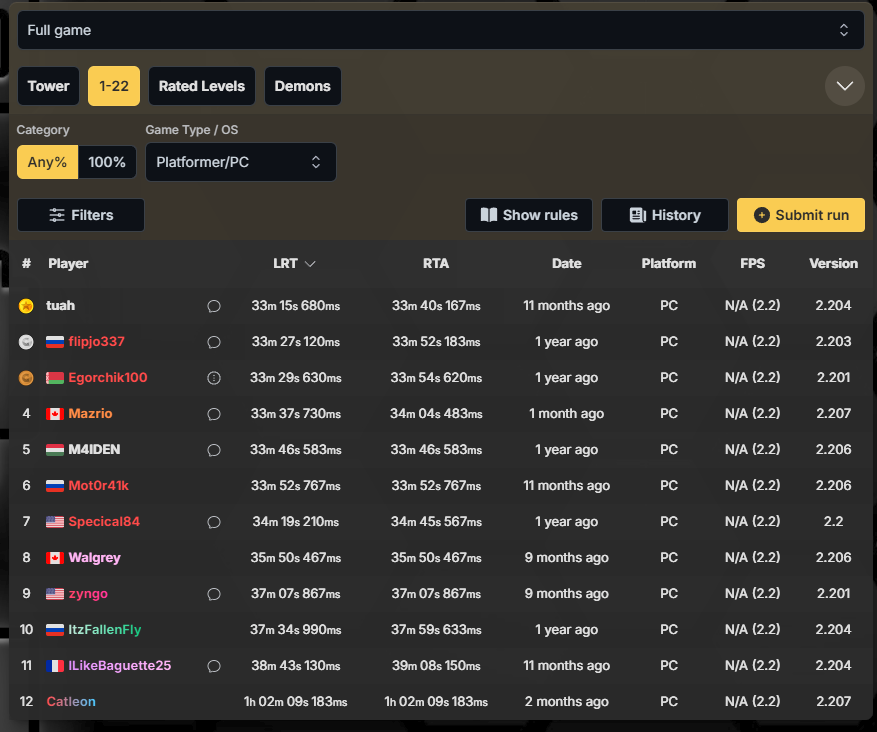
Task: Open comment bubble for Specical84's run
Action: pos(214,522)
